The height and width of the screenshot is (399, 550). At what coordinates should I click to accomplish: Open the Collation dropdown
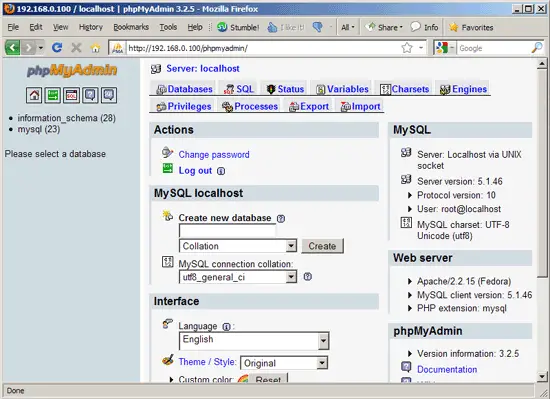coord(238,246)
